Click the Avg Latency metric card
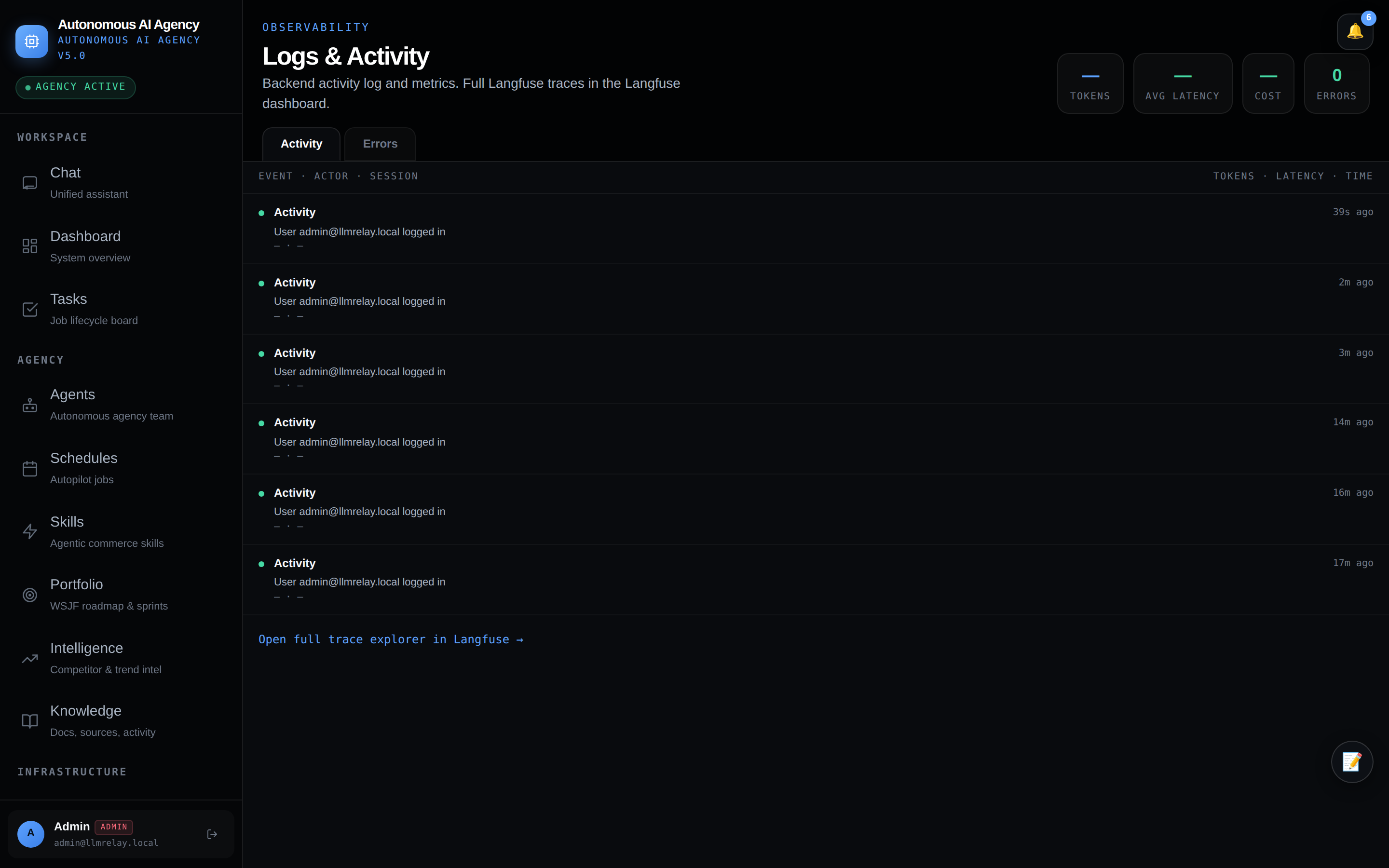1389x868 pixels. pyautogui.click(x=1183, y=83)
